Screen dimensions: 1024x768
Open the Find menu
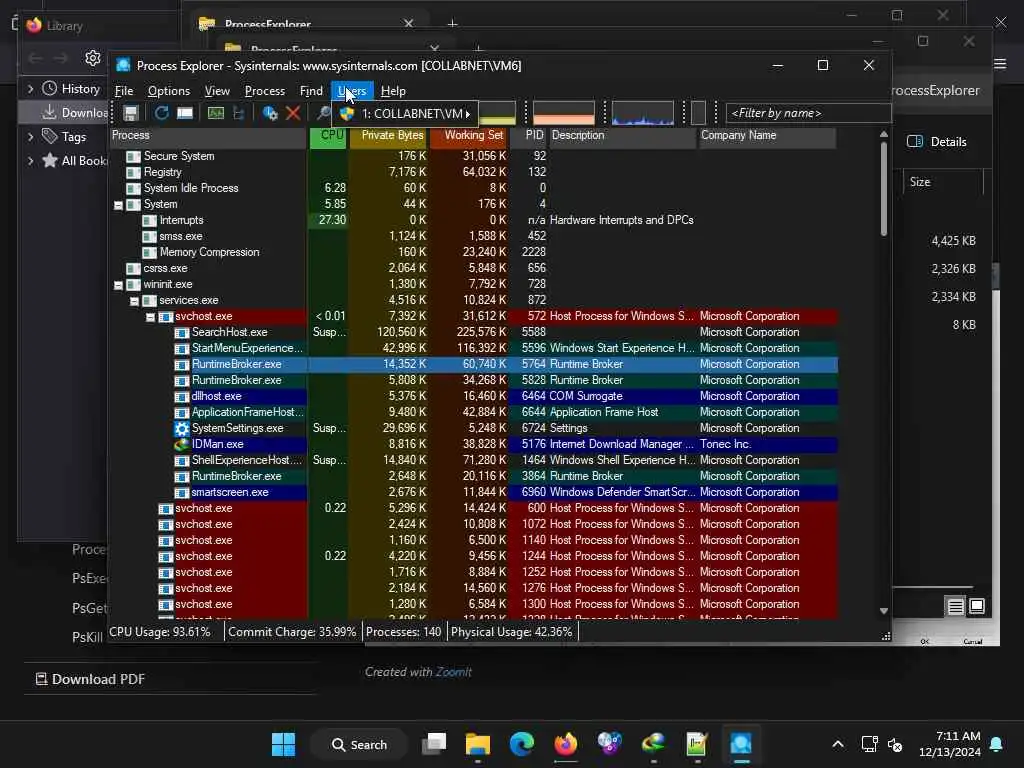(x=311, y=91)
